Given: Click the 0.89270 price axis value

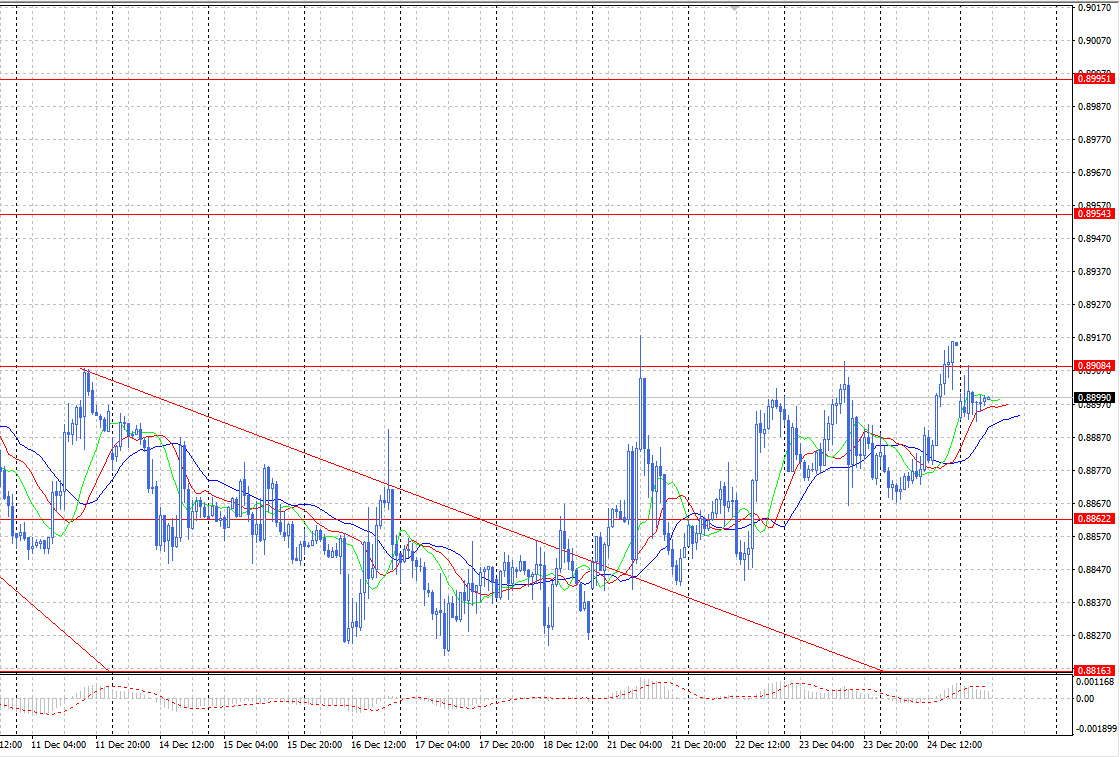Looking at the screenshot, I should coord(1094,305).
